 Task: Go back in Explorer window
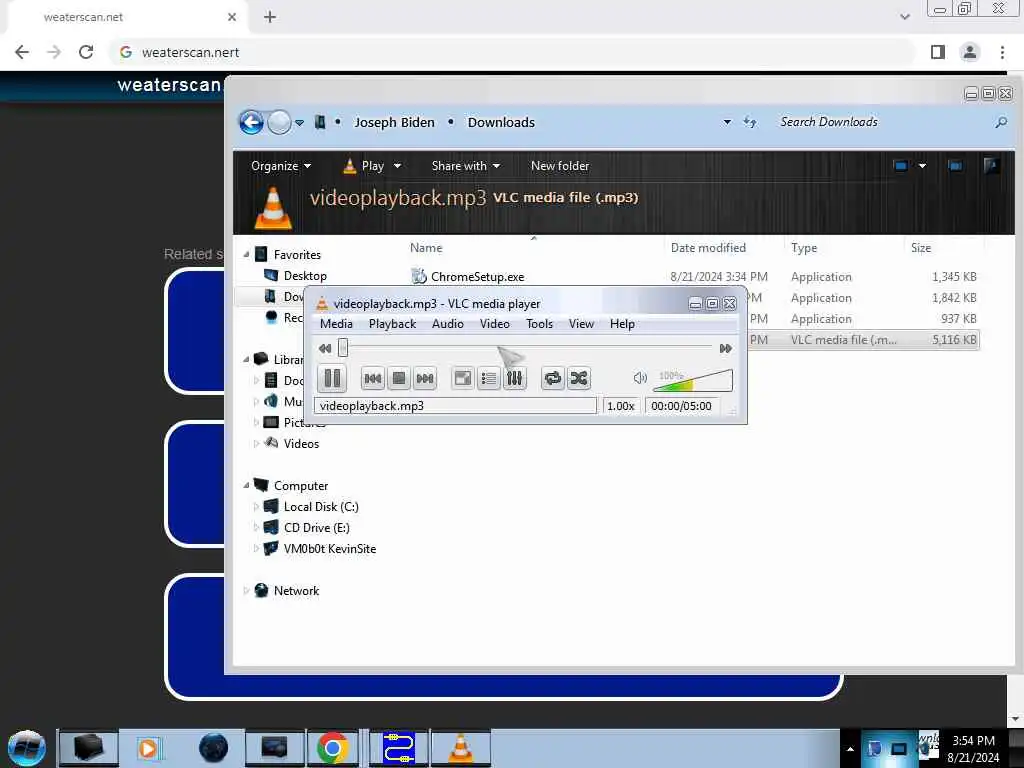(251, 122)
